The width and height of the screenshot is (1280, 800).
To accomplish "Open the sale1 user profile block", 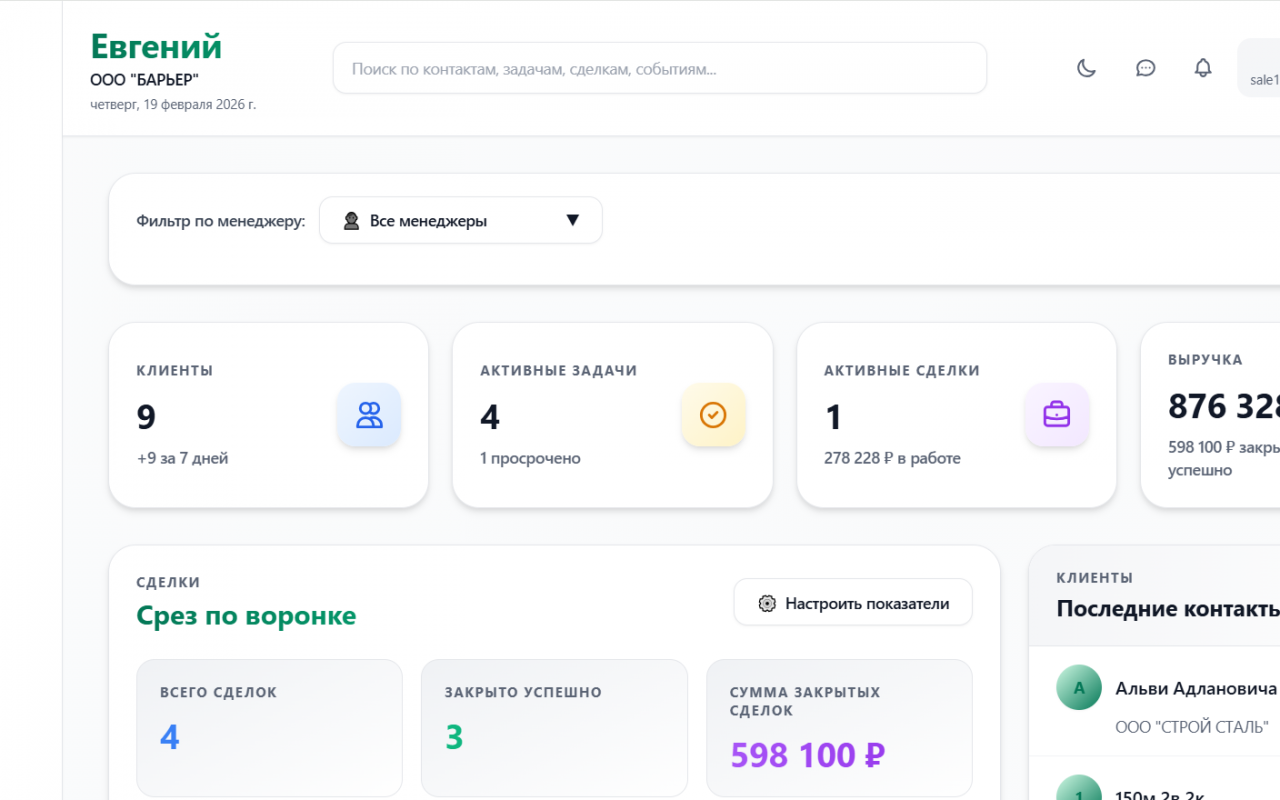I will pos(1259,68).
